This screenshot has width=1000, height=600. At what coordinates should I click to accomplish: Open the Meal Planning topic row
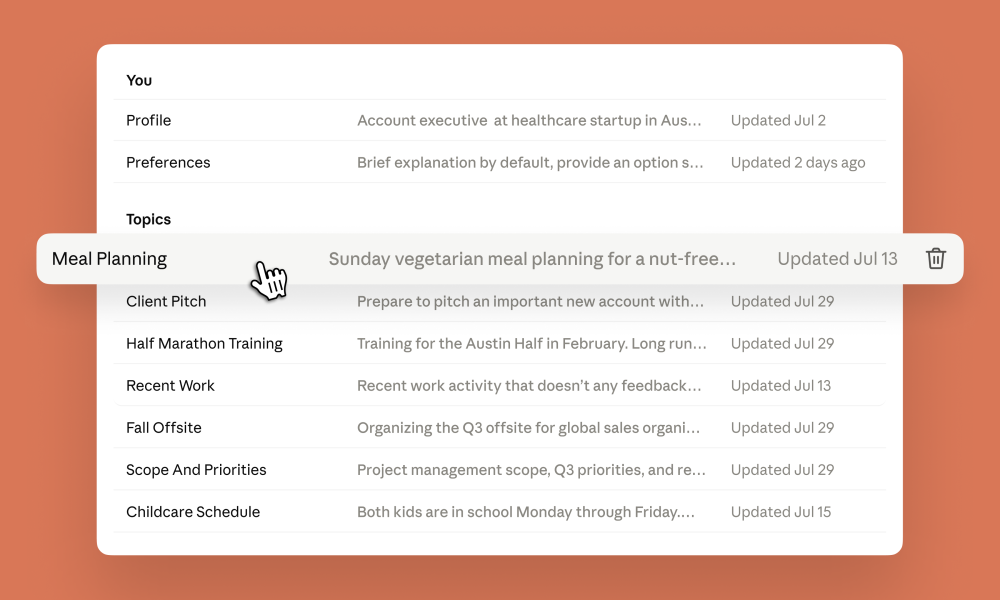[x=500, y=258]
